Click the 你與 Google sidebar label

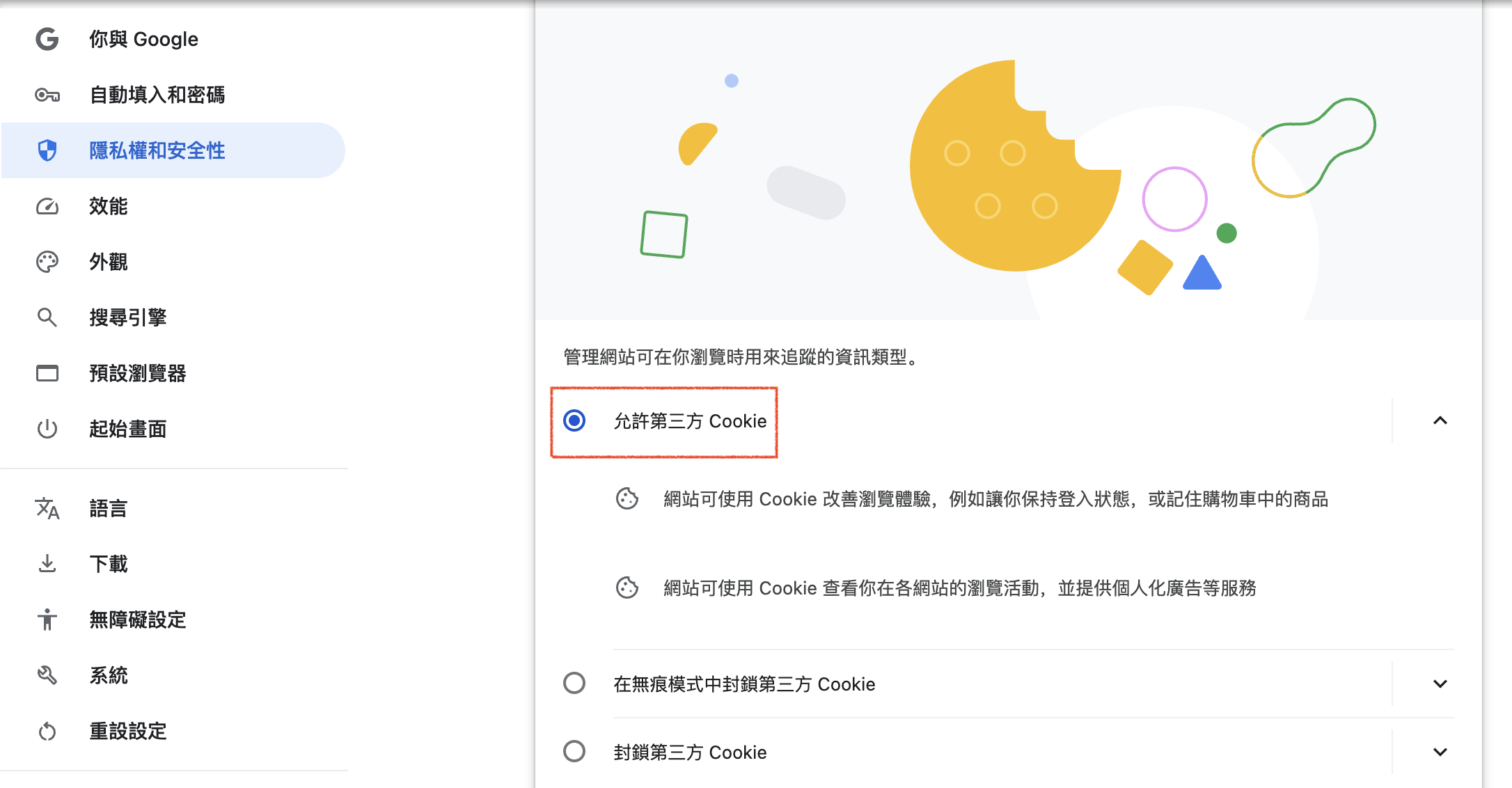(x=143, y=39)
